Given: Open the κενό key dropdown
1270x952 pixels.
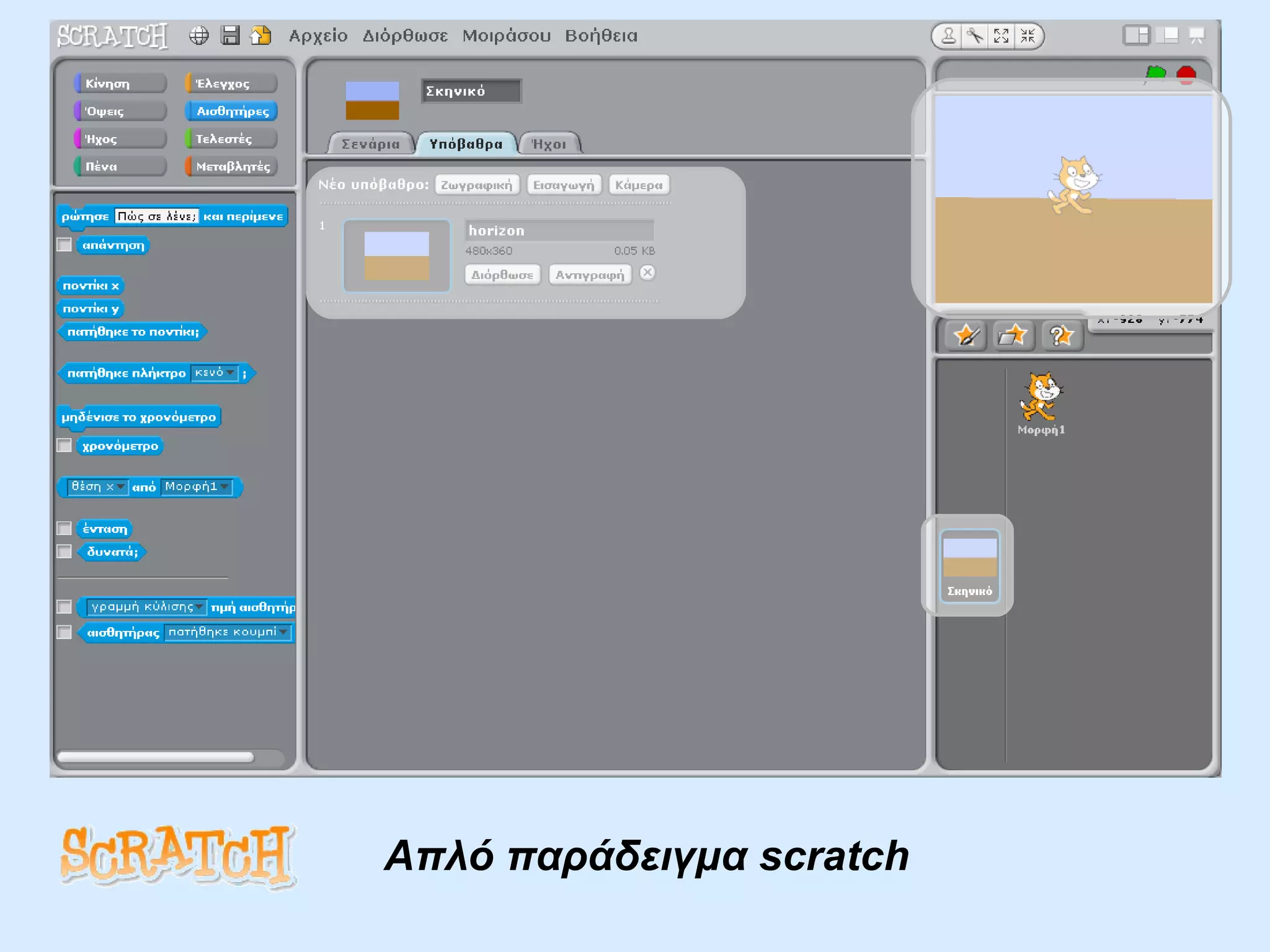Looking at the screenshot, I should pyautogui.click(x=214, y=372).
